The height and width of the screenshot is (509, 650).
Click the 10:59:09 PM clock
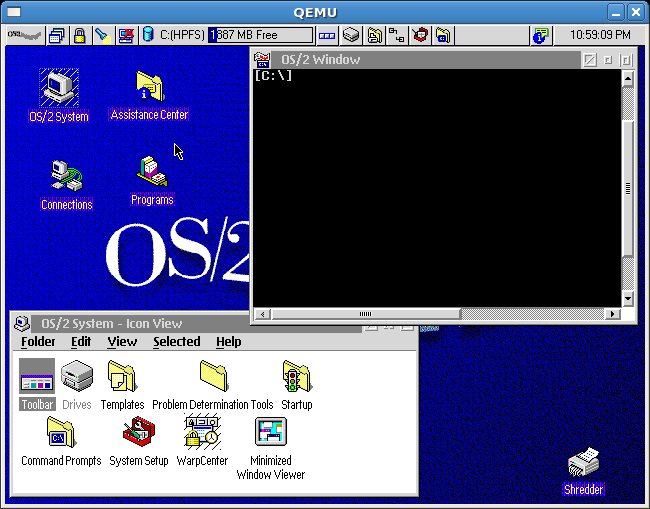pyautogui.click(x=600, y=35)
